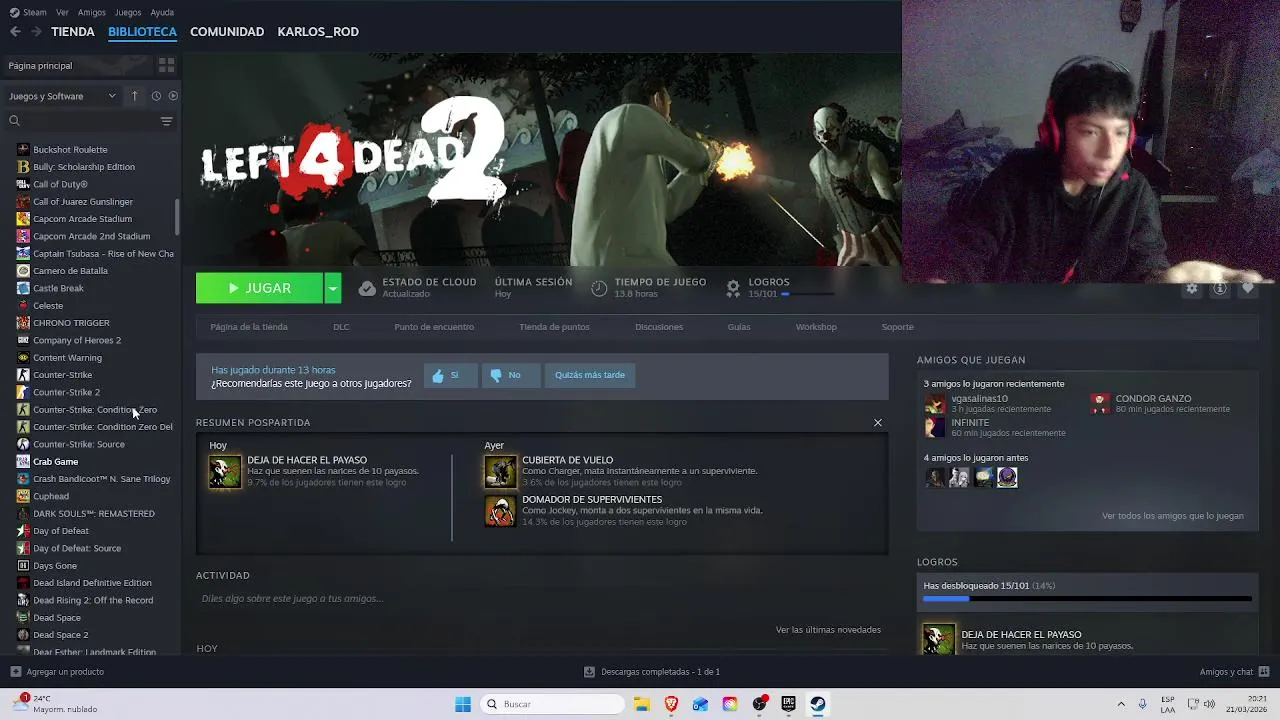Open Página de la tienda link
The image size is (1280, 720).
click(x=249, y=327)
